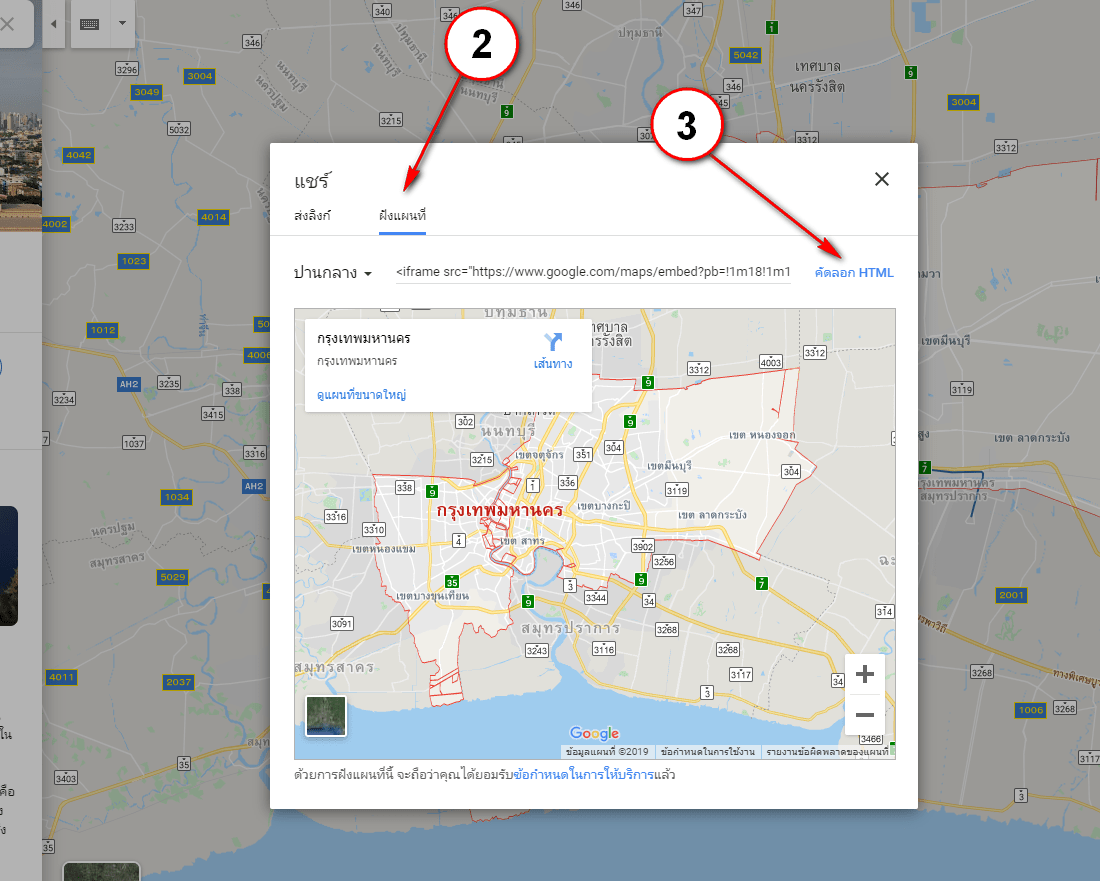This screenshot has width=1100, height=881.
Task: Click road 1012 shield on background map
Action: click(x=103, y=330)
